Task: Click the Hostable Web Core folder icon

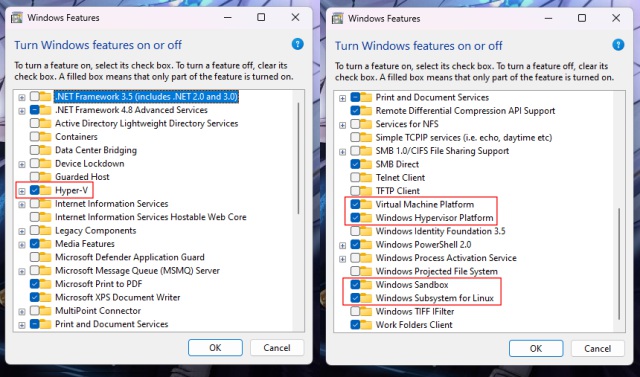Action: coord(45,217)
